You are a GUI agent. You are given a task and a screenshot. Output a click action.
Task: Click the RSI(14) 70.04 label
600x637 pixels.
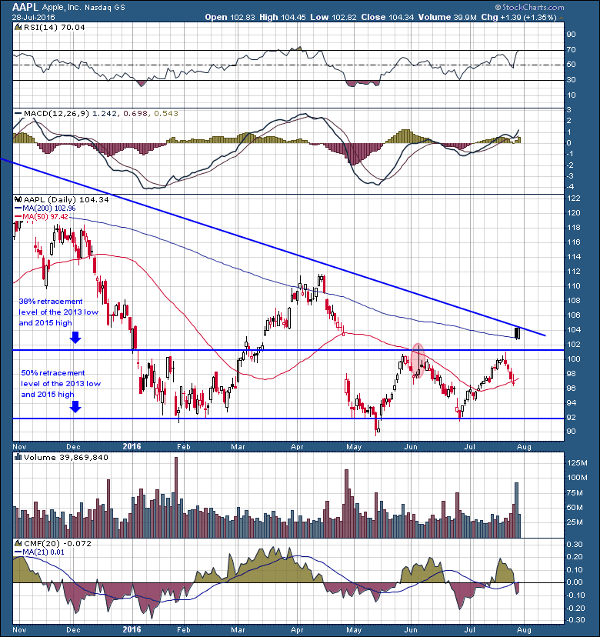coord(54,28)
